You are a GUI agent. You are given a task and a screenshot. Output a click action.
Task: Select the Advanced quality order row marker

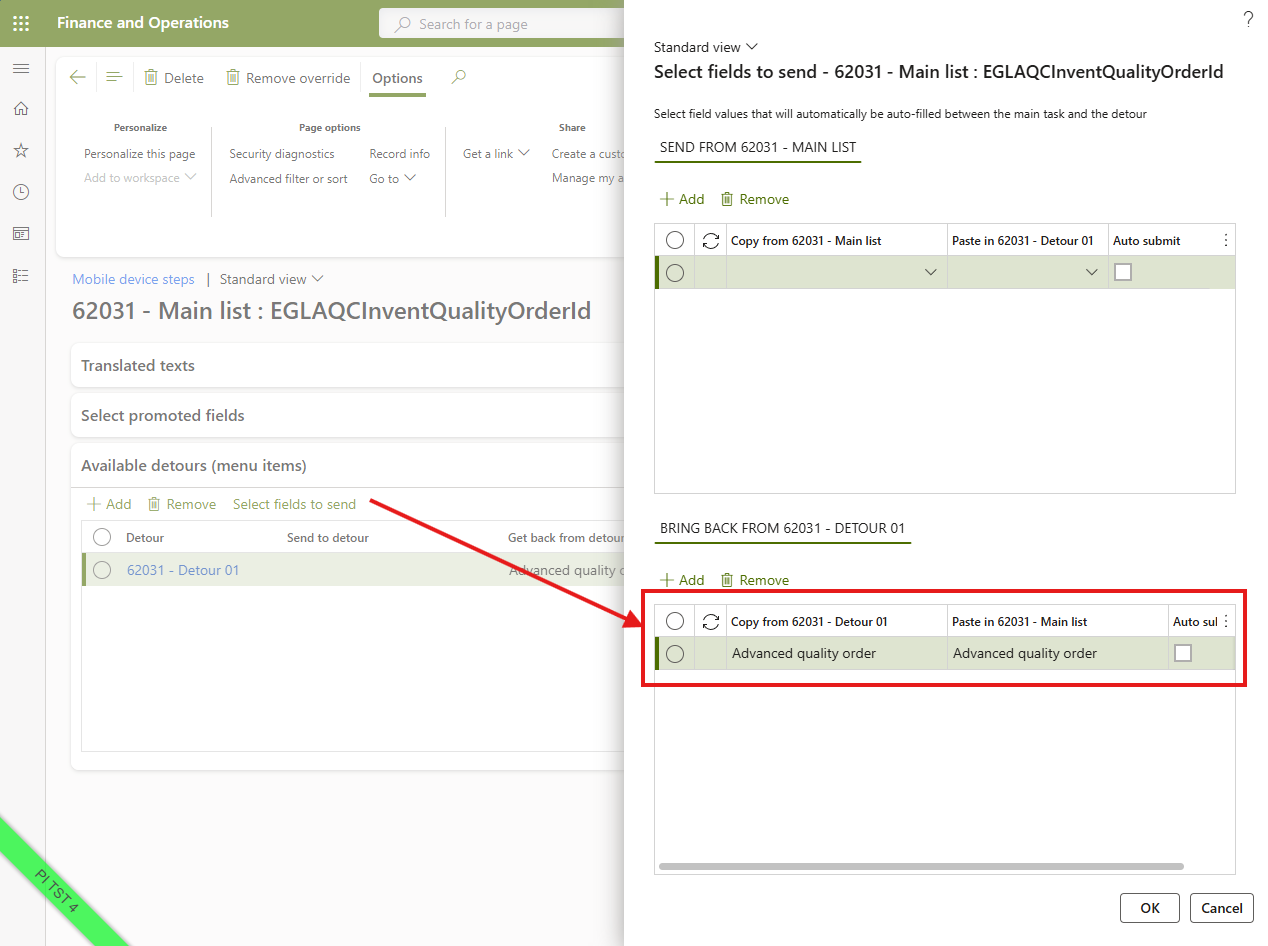pyautogui.click(x=675, y=654)
